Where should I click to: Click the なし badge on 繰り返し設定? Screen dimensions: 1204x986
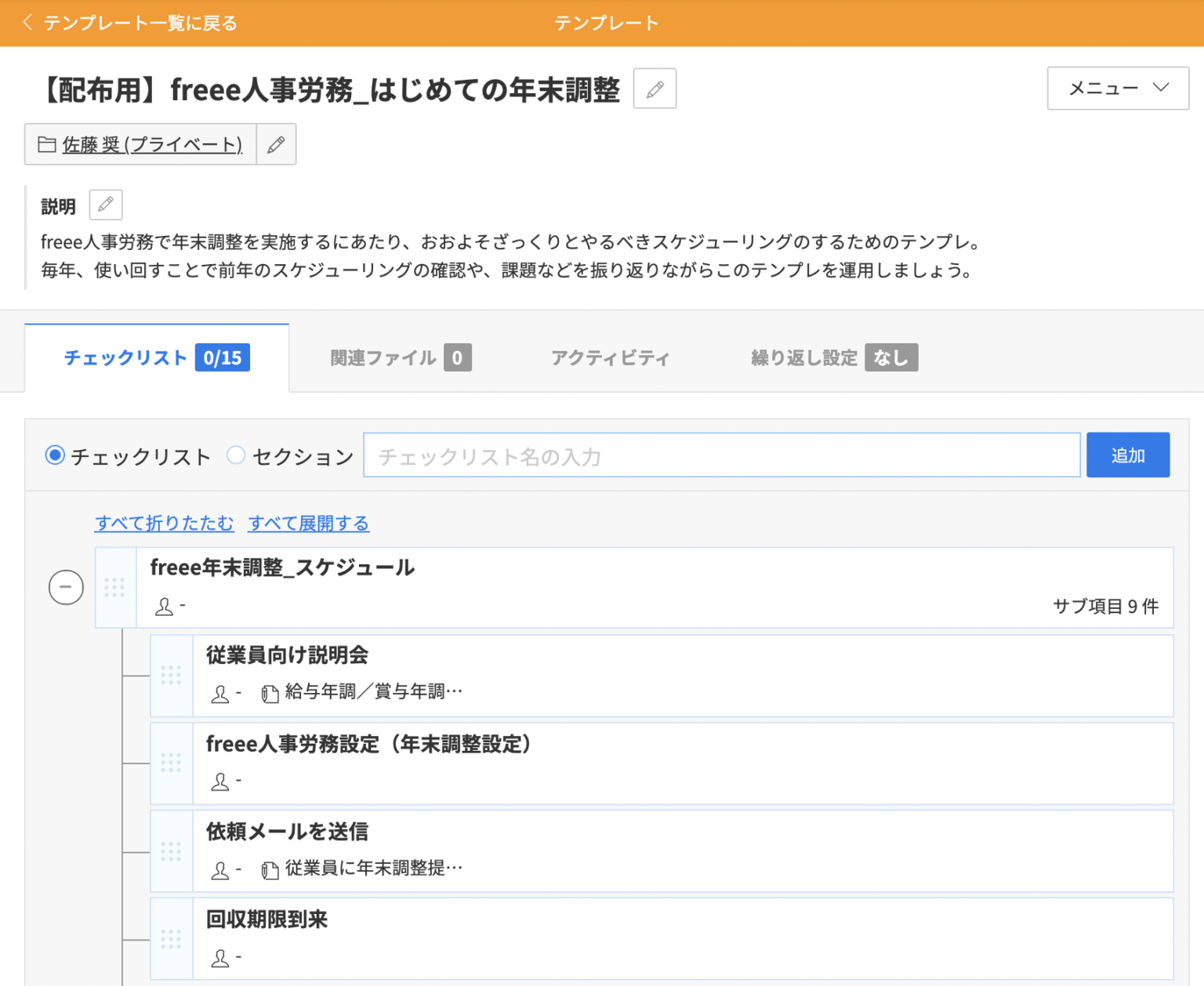click(891, 357)
